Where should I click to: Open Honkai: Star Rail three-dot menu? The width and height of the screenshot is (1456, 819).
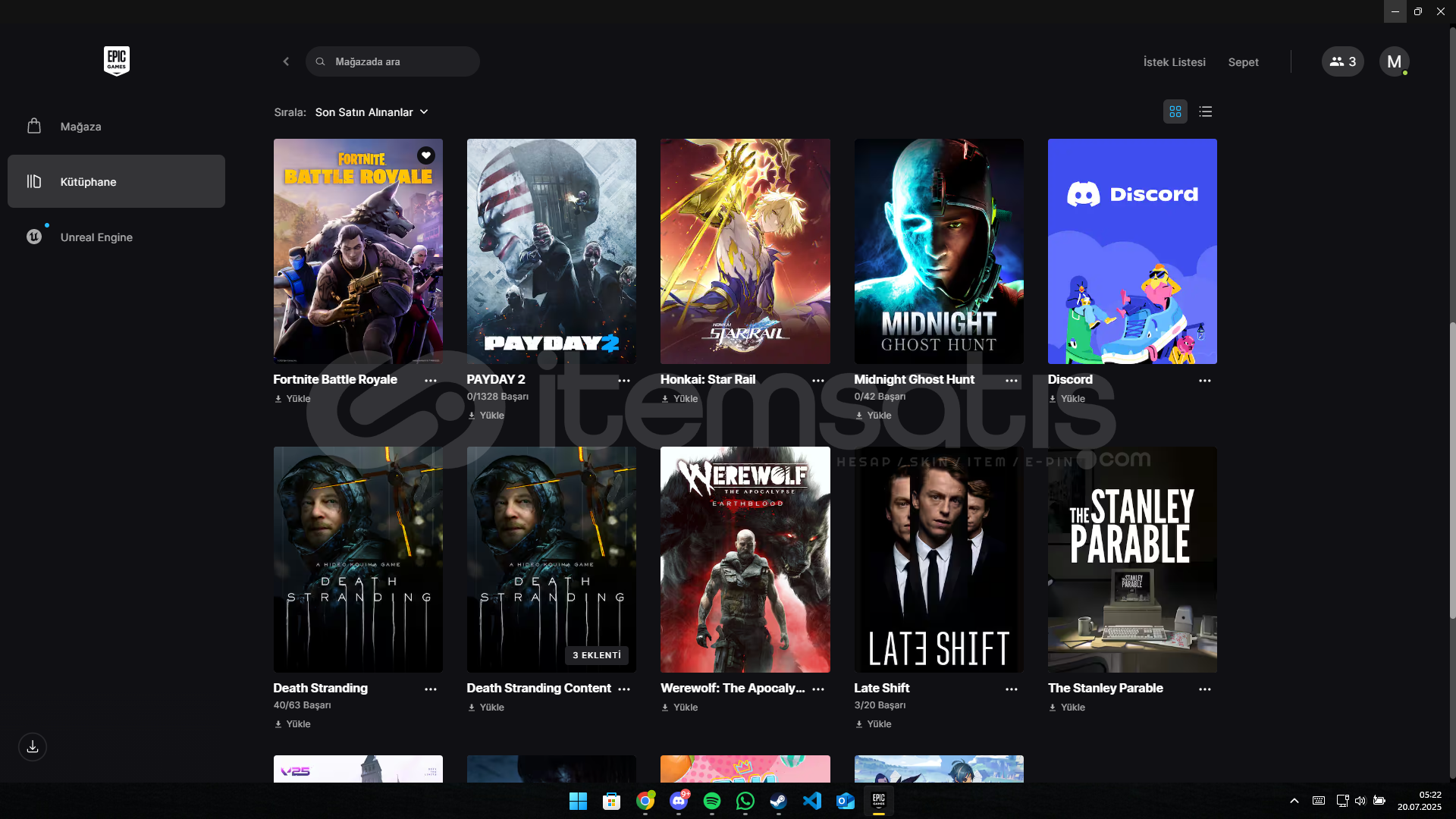coord(818,381)
